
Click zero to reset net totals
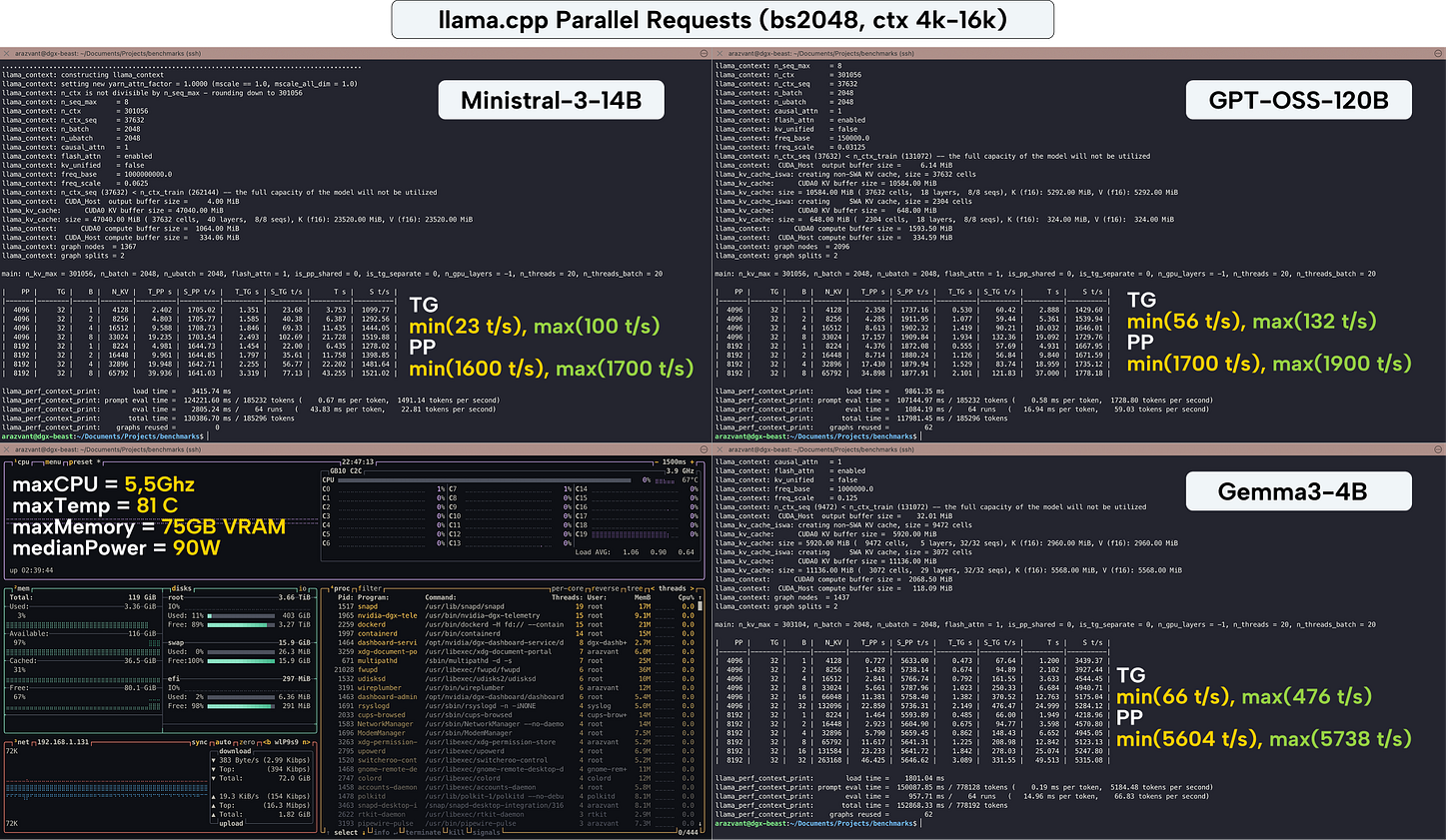[248, 742]
